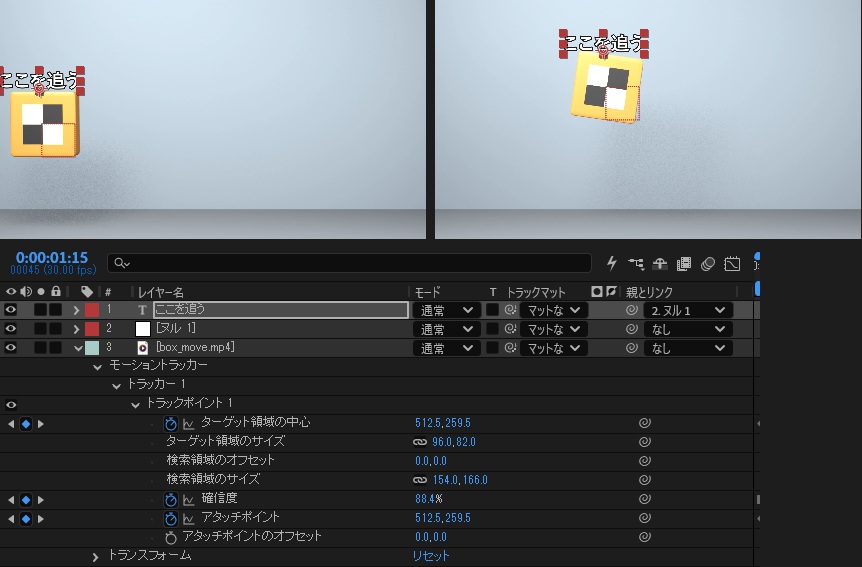Click red label color of ヌル 1 layer

pos(92,329)
